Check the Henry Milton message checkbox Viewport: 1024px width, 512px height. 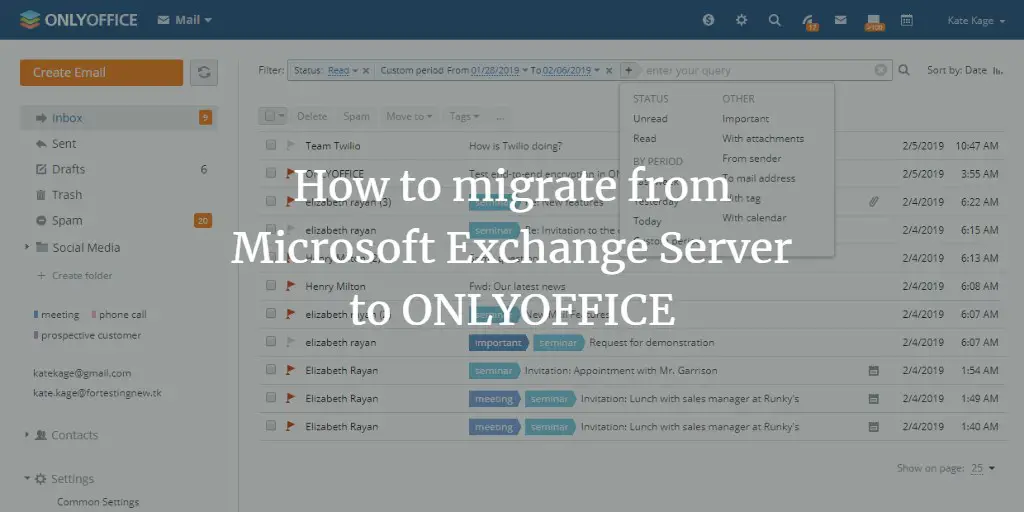click(271, 285)
